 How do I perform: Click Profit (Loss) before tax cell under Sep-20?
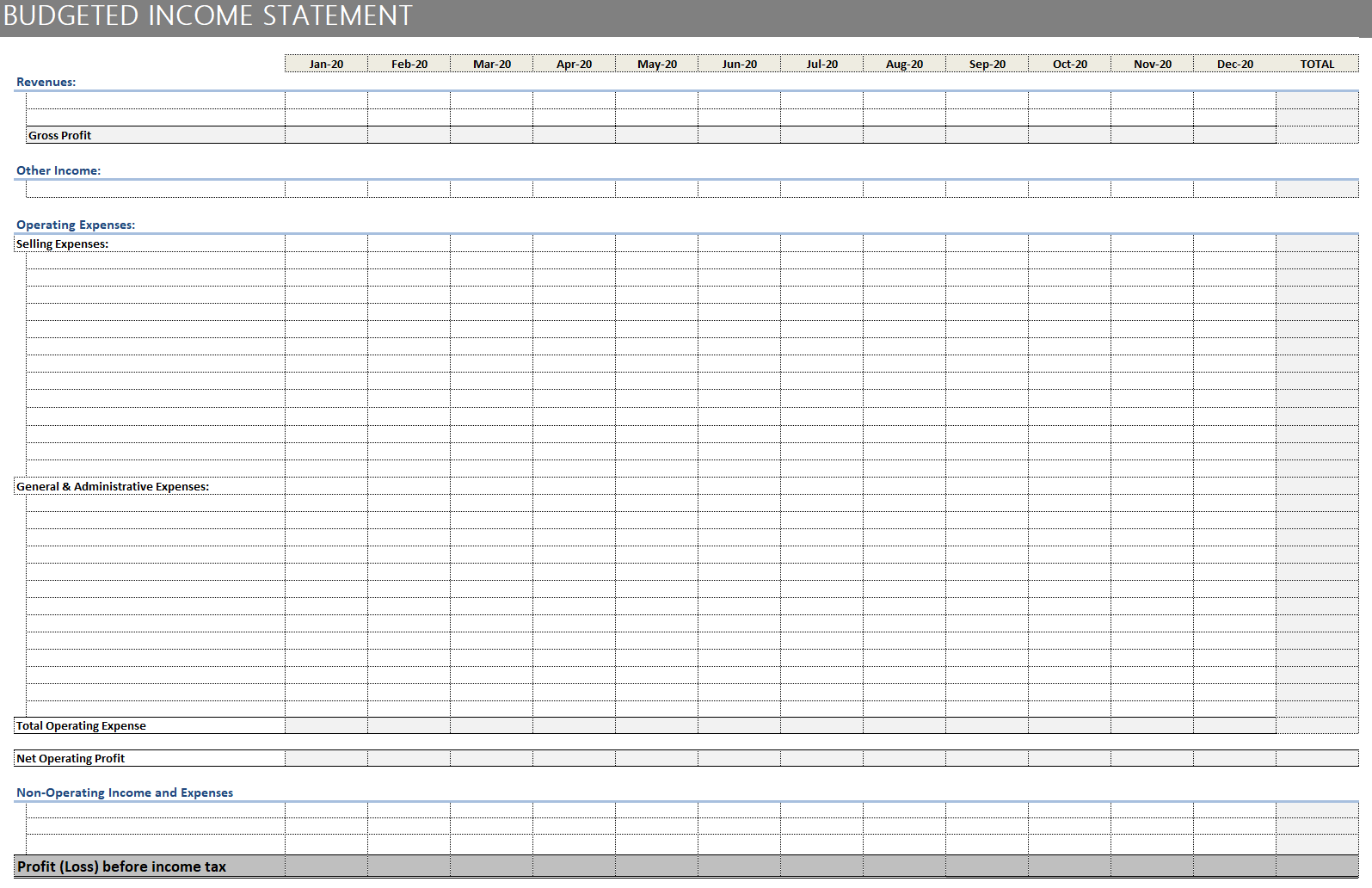pos(987,866)
